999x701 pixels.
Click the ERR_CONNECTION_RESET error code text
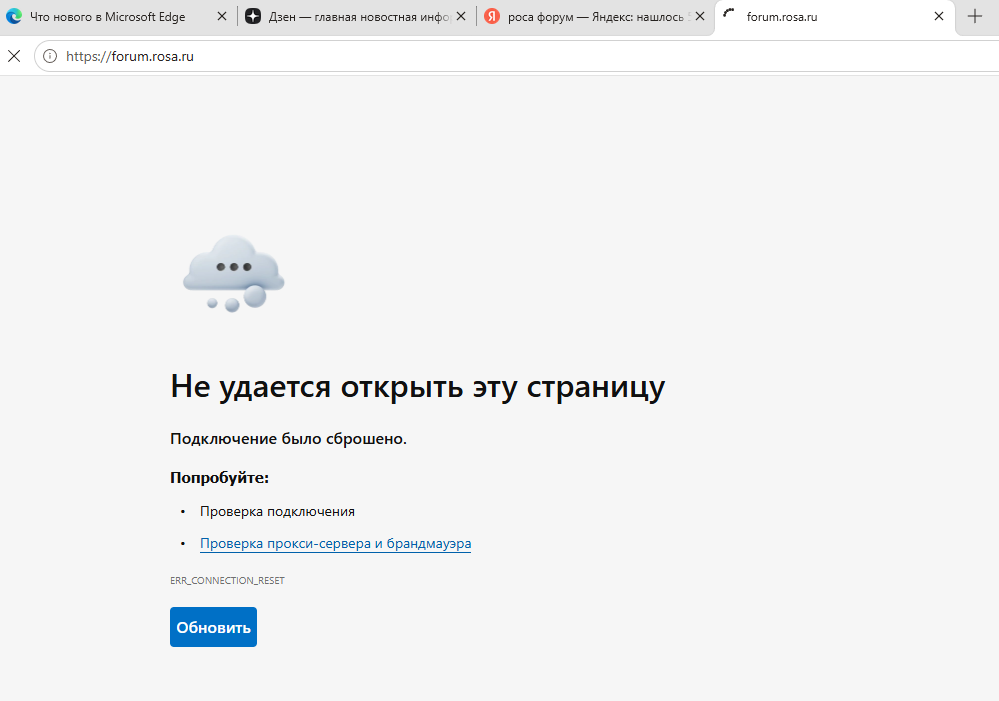click(227, 581)
